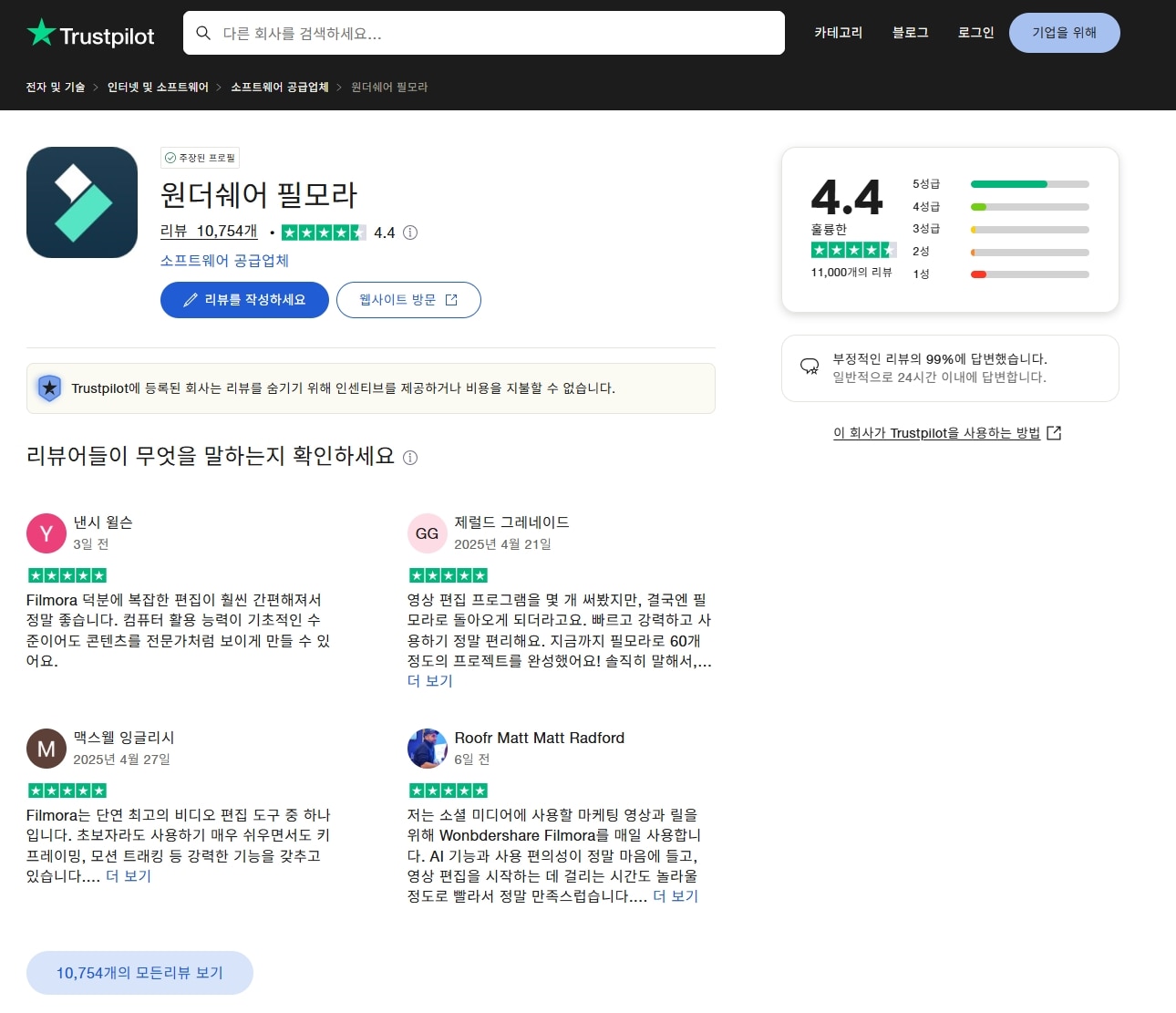Click Roofr Matt Radford's five-star rating
The height and width of the screenshot is (1013, 1176).
pyautogui.click(x=449, y=791)
